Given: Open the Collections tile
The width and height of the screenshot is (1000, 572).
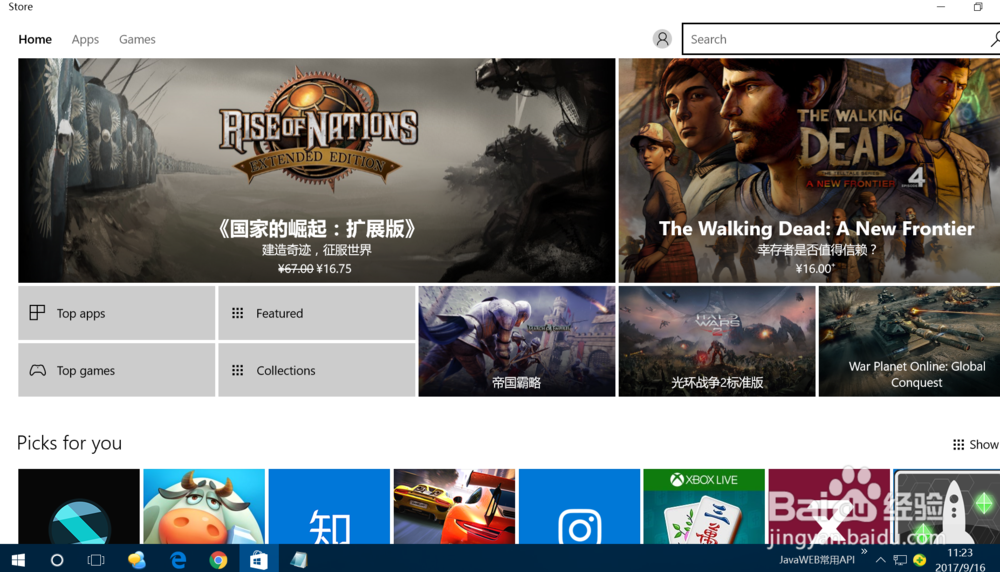Looking at the screenshot, I should [x=317, y=370].
